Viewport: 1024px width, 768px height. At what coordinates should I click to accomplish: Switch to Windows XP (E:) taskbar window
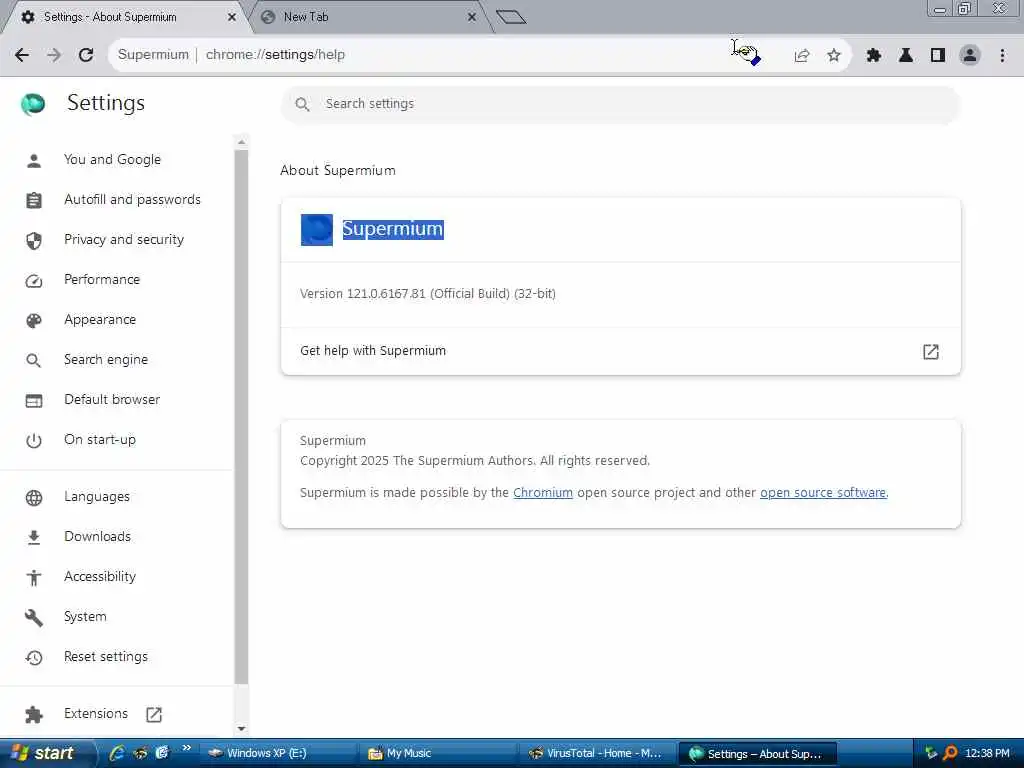[278, 754]
